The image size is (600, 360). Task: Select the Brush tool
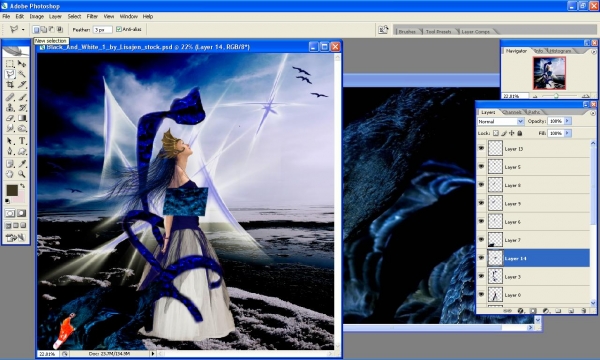22,98
